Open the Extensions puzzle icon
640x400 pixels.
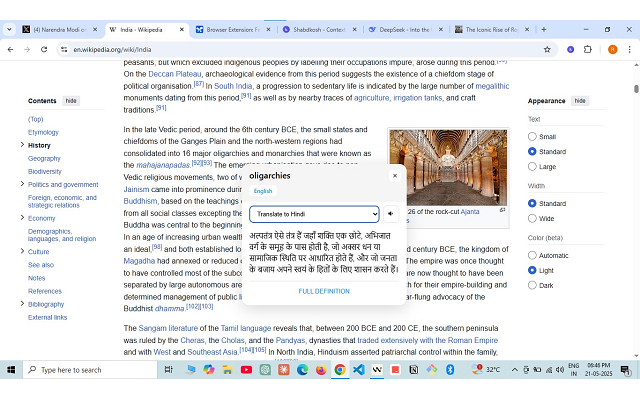pyautogui.click(x=588, y=49)
